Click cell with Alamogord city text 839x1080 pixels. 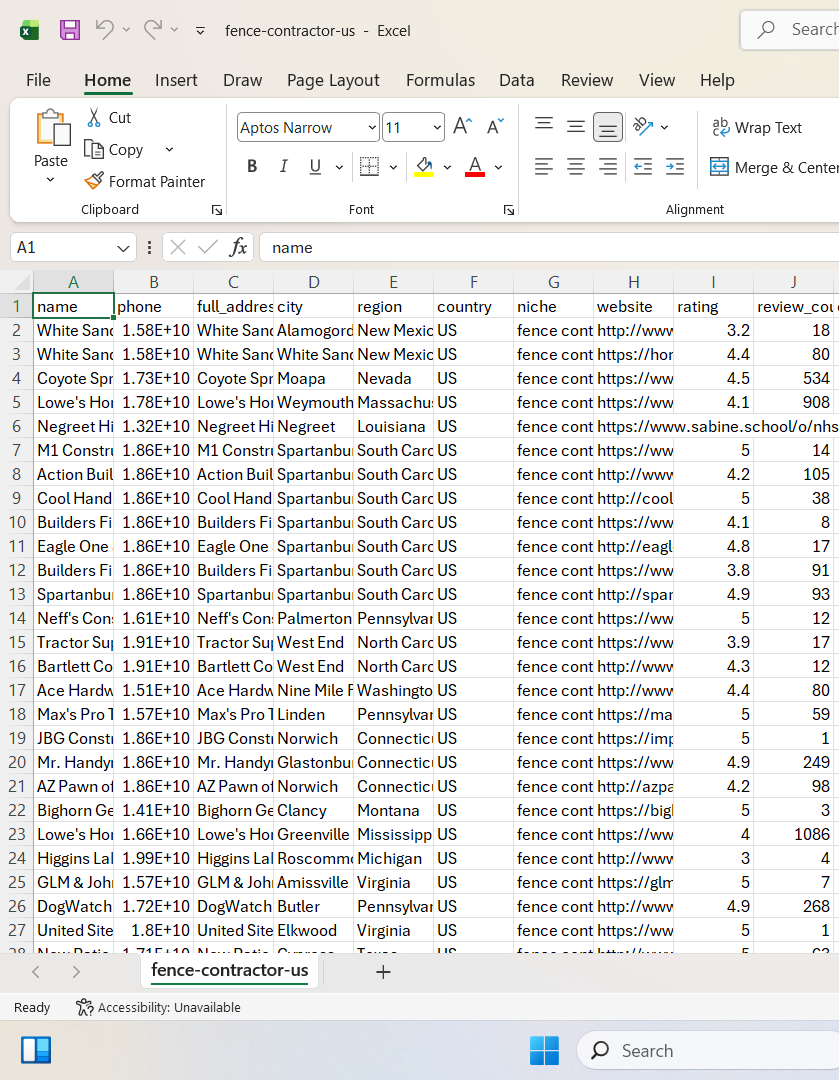tap(313, 331)
